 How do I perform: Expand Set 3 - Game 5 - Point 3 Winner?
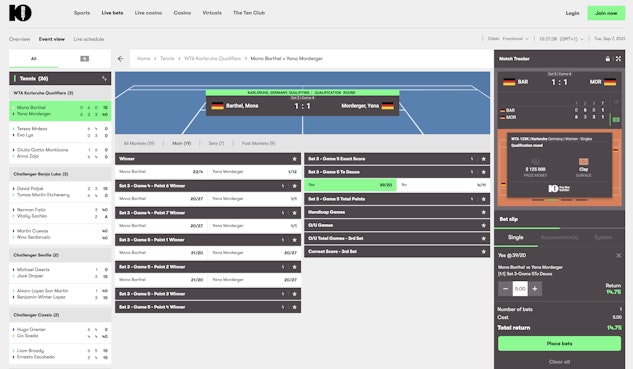click(208, 294)
